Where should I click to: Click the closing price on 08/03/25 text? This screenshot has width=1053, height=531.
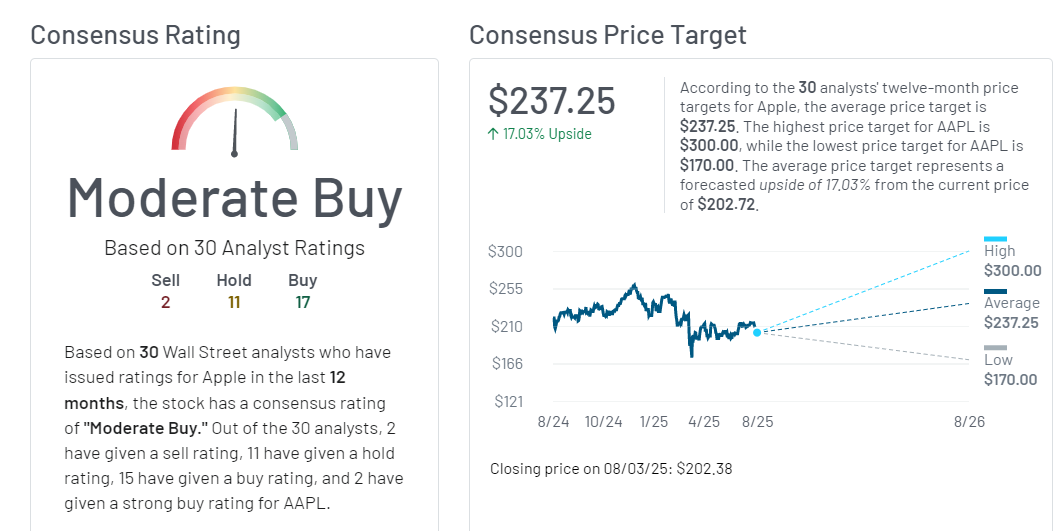pyautogui.click(x=611, y=468)
